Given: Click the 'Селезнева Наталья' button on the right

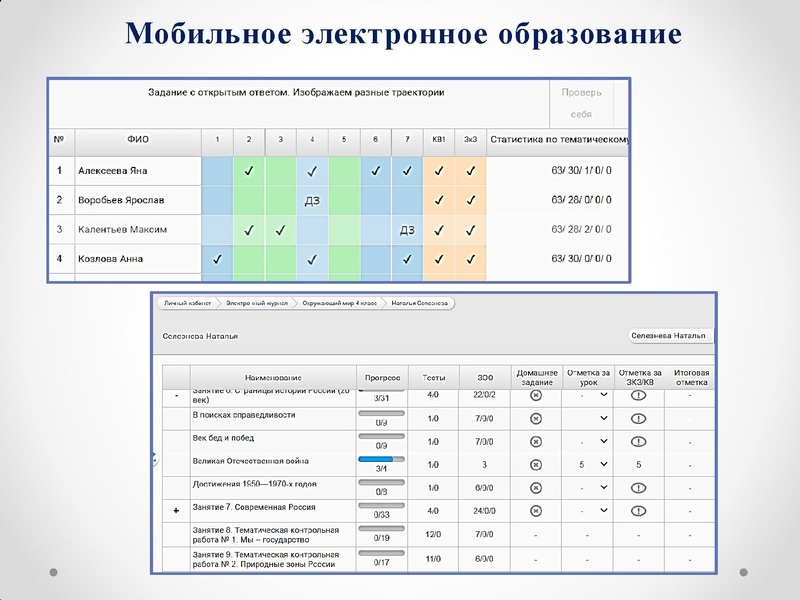Looking at the screenshot, I should pyautogui.click(x=668, y=336).
